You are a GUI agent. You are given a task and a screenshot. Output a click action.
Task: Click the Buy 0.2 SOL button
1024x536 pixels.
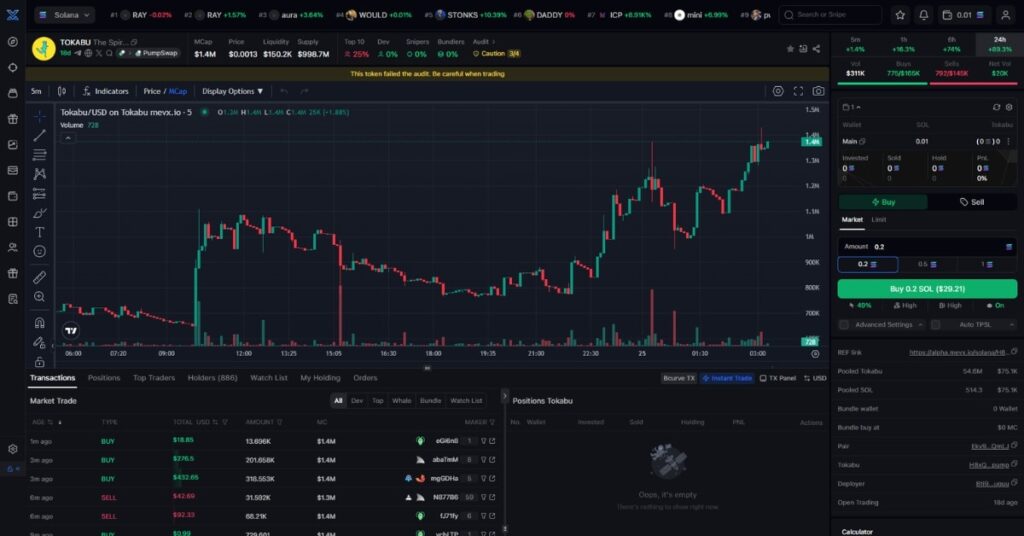(x=927, y=289)
